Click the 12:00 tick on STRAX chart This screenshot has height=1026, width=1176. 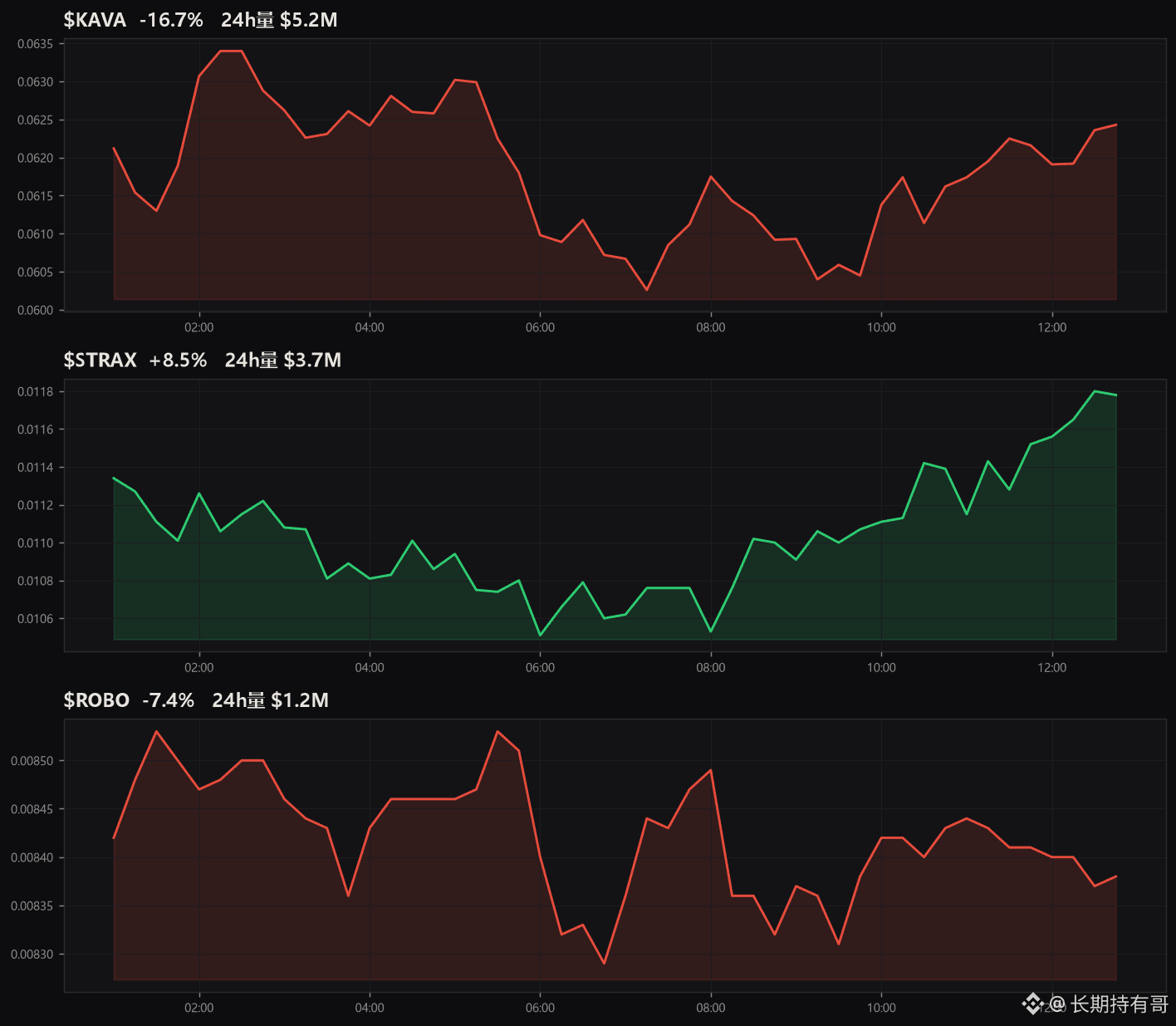coord(1052,667)
